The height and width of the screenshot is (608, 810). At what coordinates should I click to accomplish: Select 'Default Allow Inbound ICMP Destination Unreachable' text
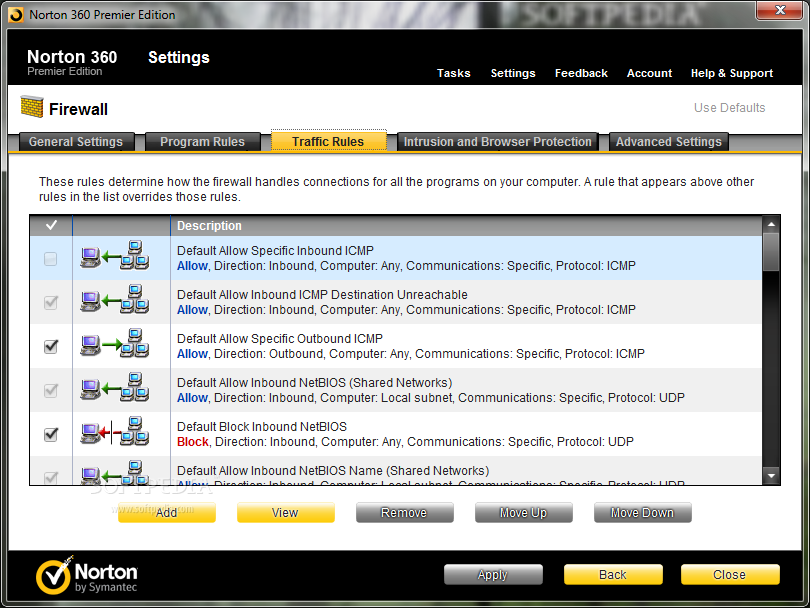[x=322, y=294]
